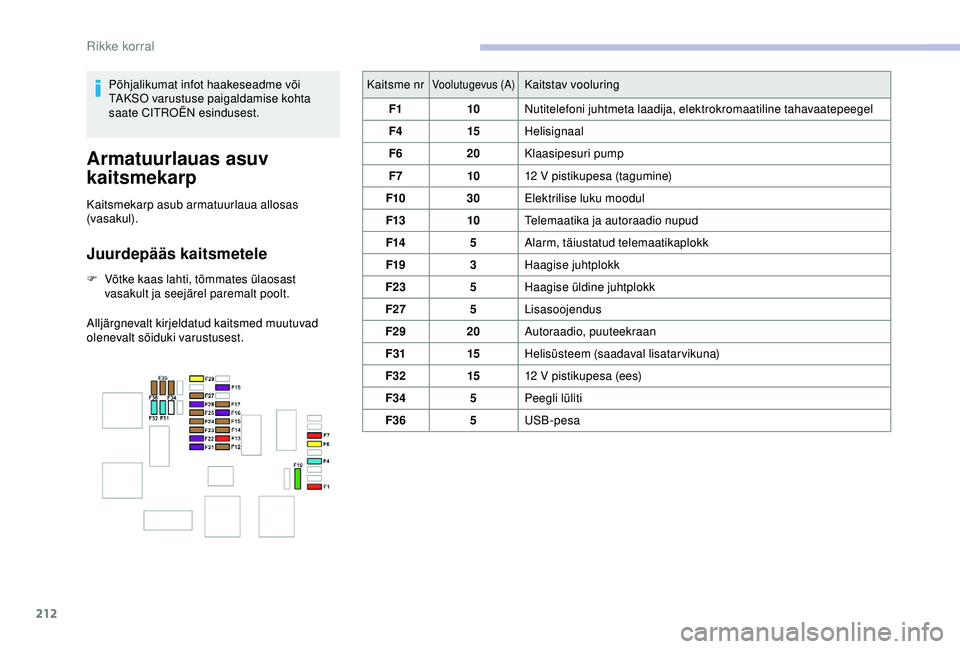The height and width of the screenshot is (649, 960).
Task: Click the F36 cell in the table
Action: (x=396, y=421)
